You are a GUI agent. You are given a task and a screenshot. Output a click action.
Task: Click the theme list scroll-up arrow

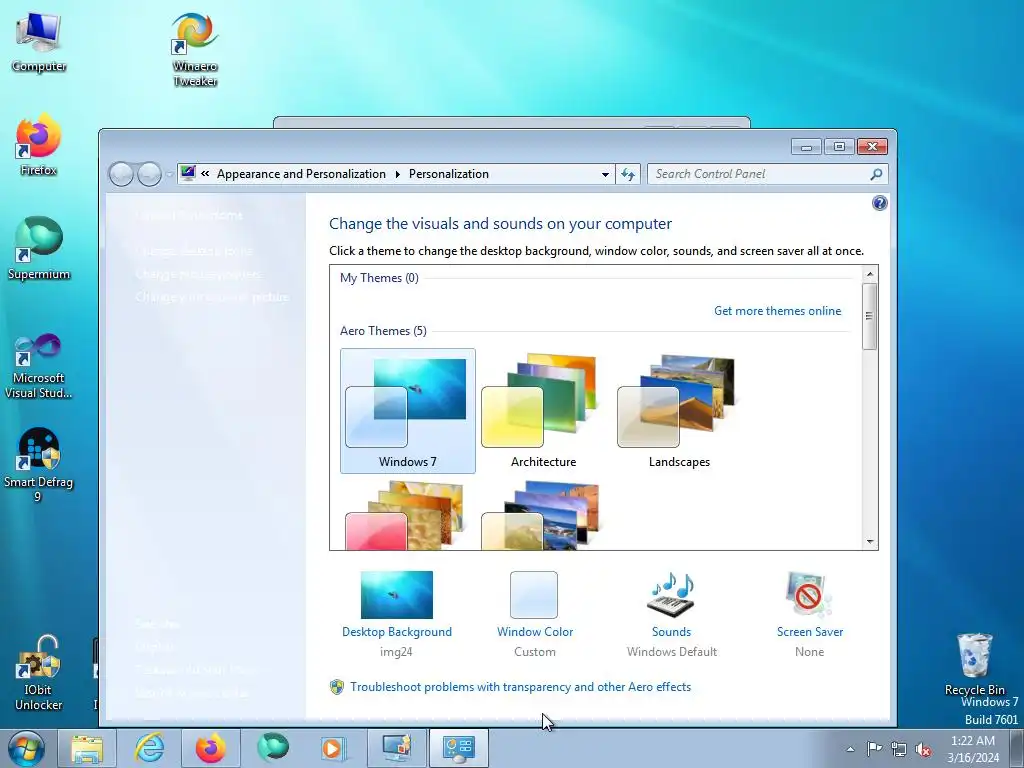point(869,274)
